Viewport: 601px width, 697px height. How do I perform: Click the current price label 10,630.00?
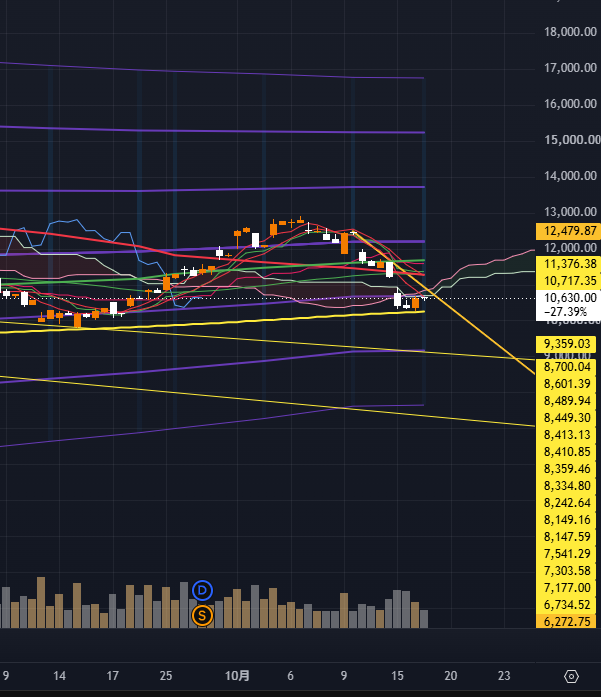(569, 297)
